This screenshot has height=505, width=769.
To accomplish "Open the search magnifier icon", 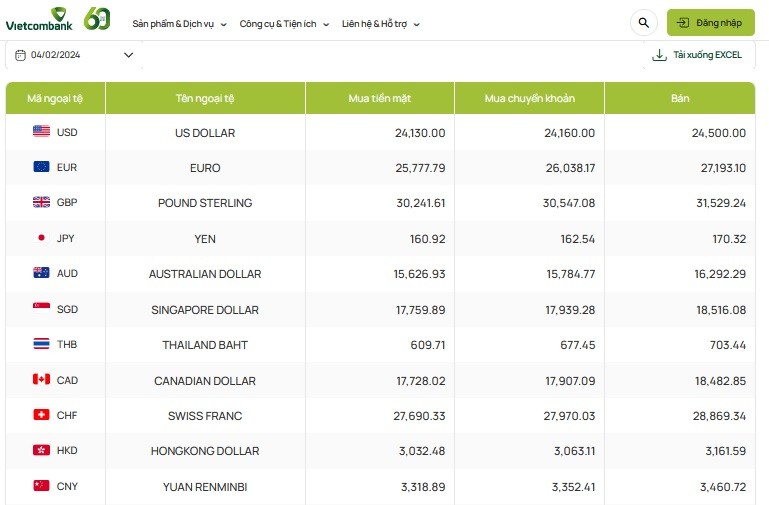I will click(x=642, y=22).
